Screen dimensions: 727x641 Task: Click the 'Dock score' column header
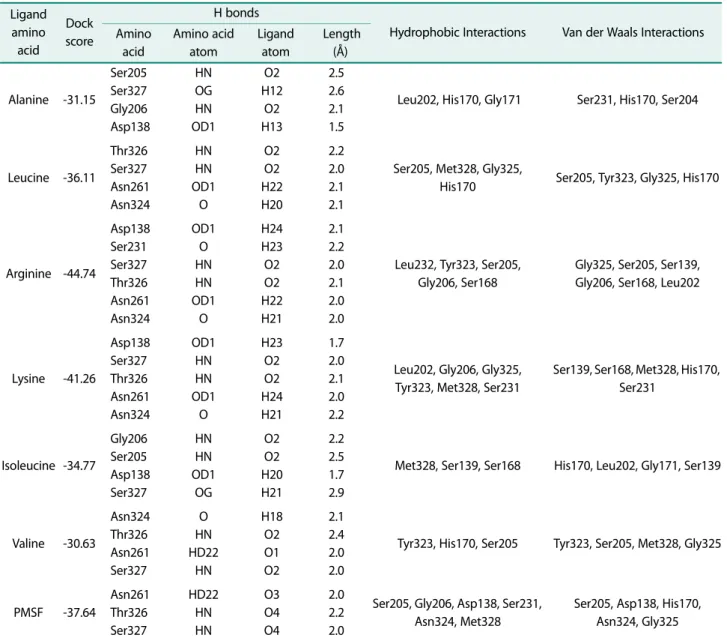(79, 32)
